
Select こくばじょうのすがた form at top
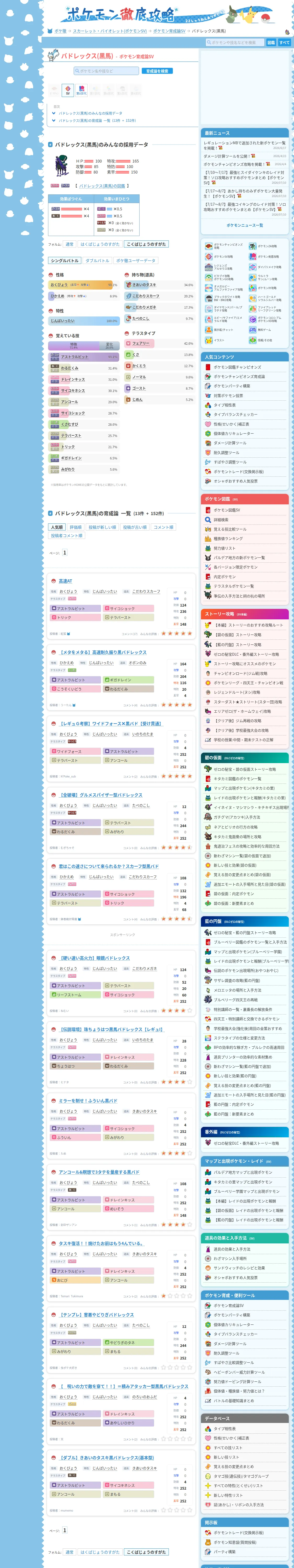146,244
